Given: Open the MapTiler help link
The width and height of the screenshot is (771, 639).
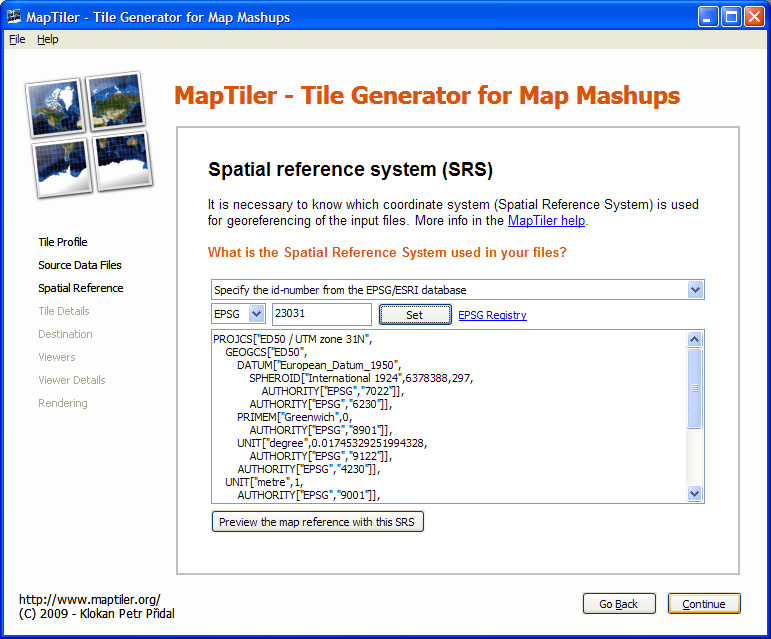Looking at the screenshot, I should pyautogui.click(x=546, y=221).
